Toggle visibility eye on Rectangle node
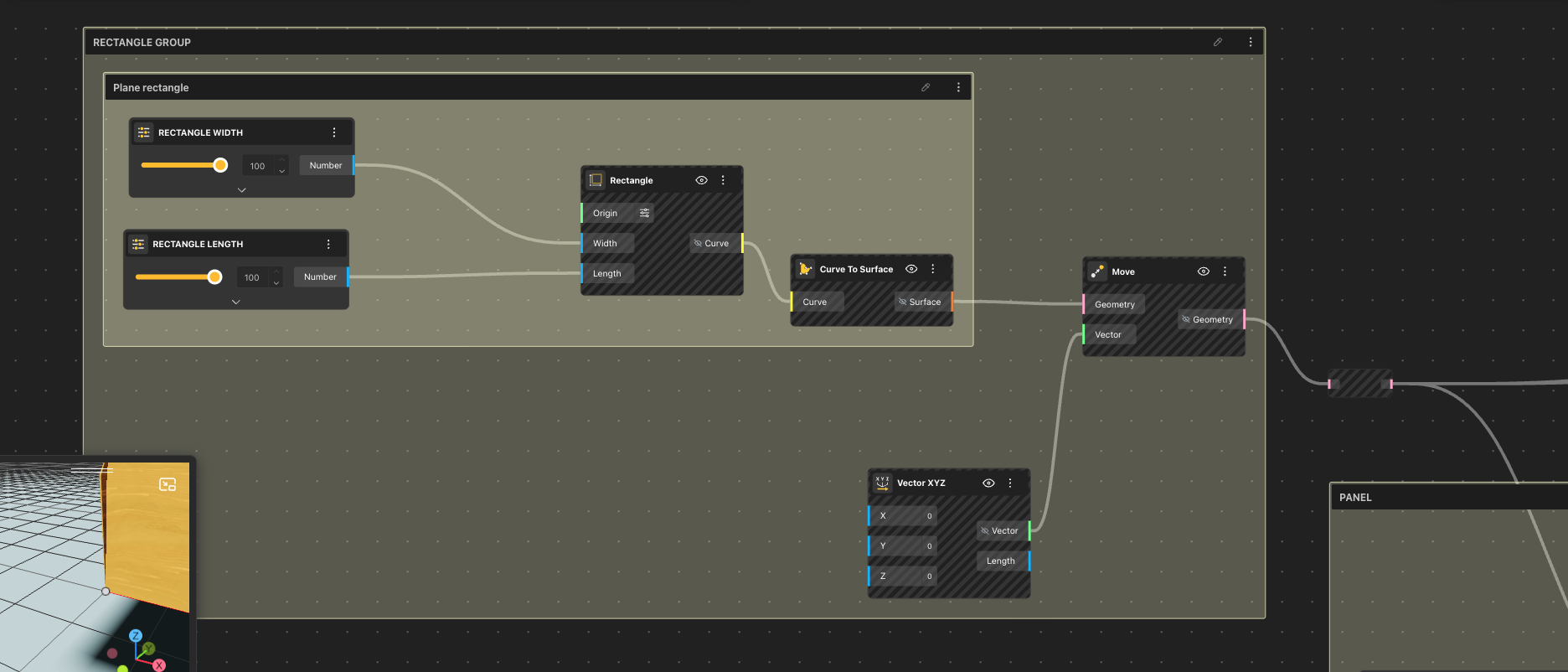Screen dimensions: 1568x672 point(702,180)
